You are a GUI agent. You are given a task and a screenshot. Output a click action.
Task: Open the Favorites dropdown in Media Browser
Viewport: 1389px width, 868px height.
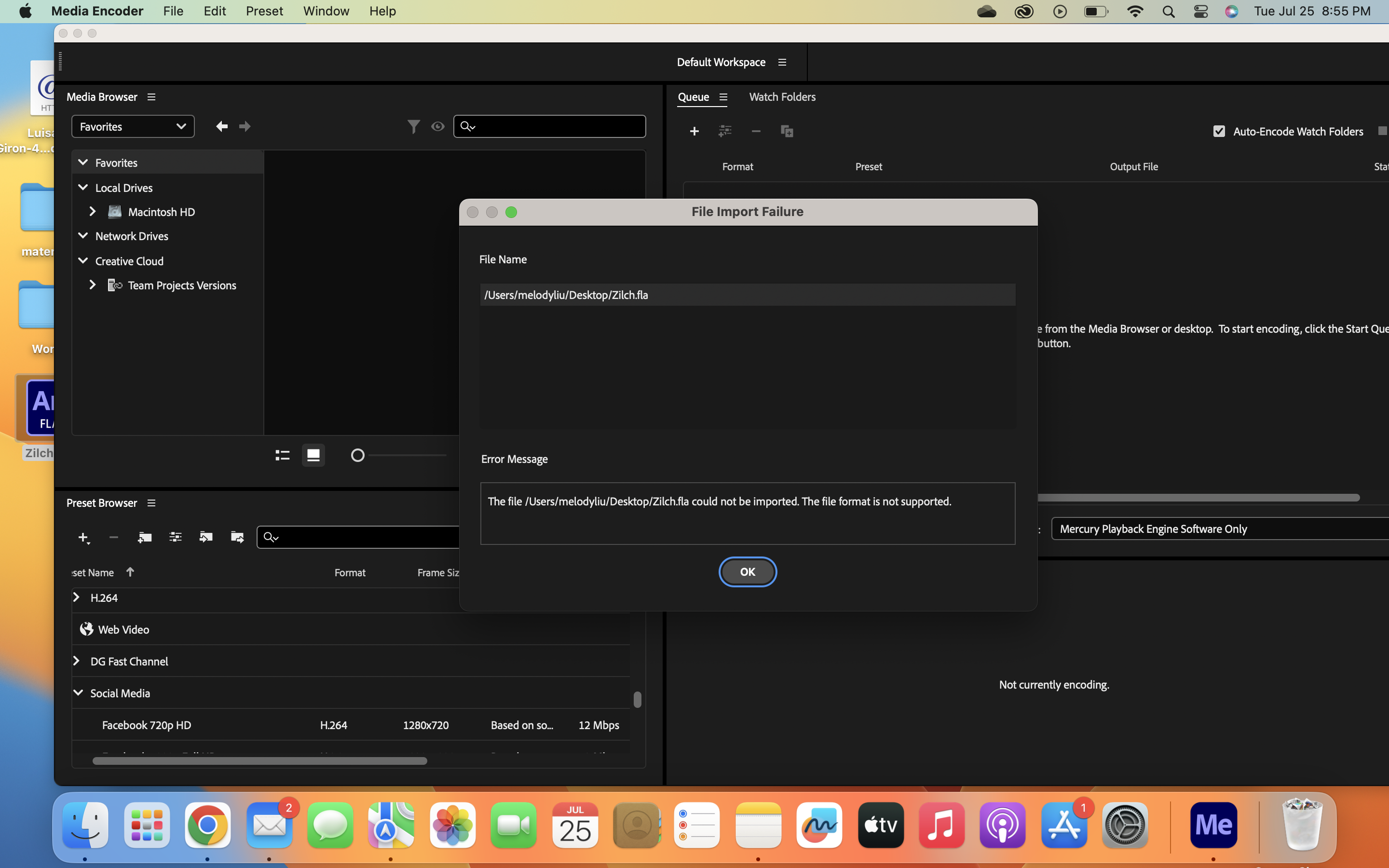click(133, 126)
